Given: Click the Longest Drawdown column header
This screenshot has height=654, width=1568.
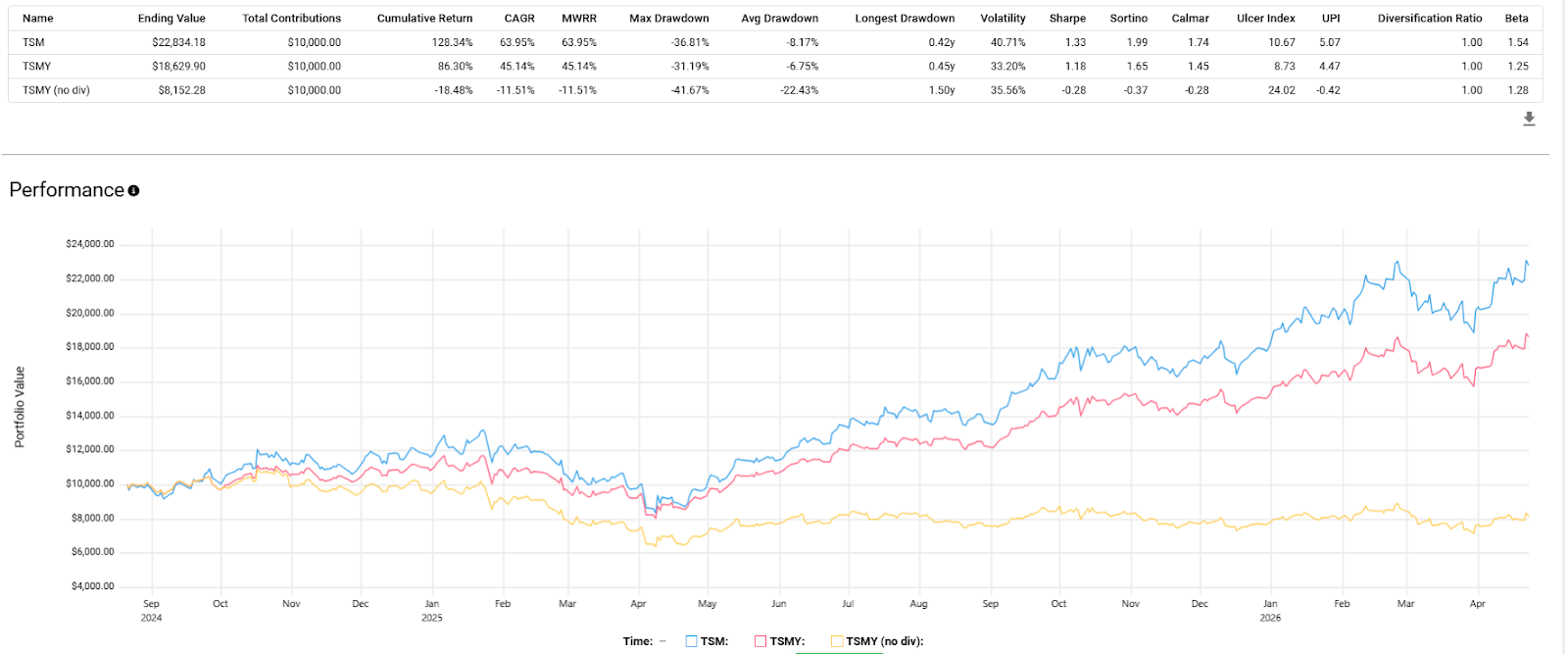Looking at the screenshot, I should tap(905, 19).
